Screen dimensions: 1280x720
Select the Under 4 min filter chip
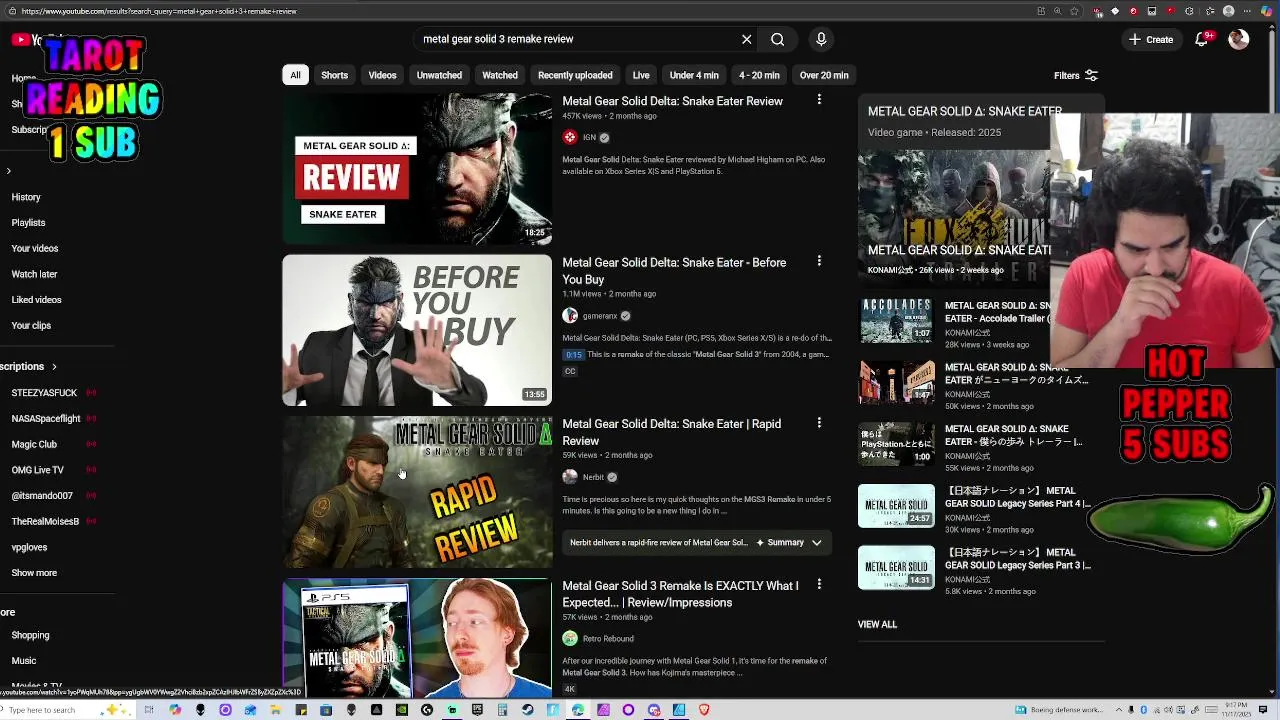click(694, 75)
